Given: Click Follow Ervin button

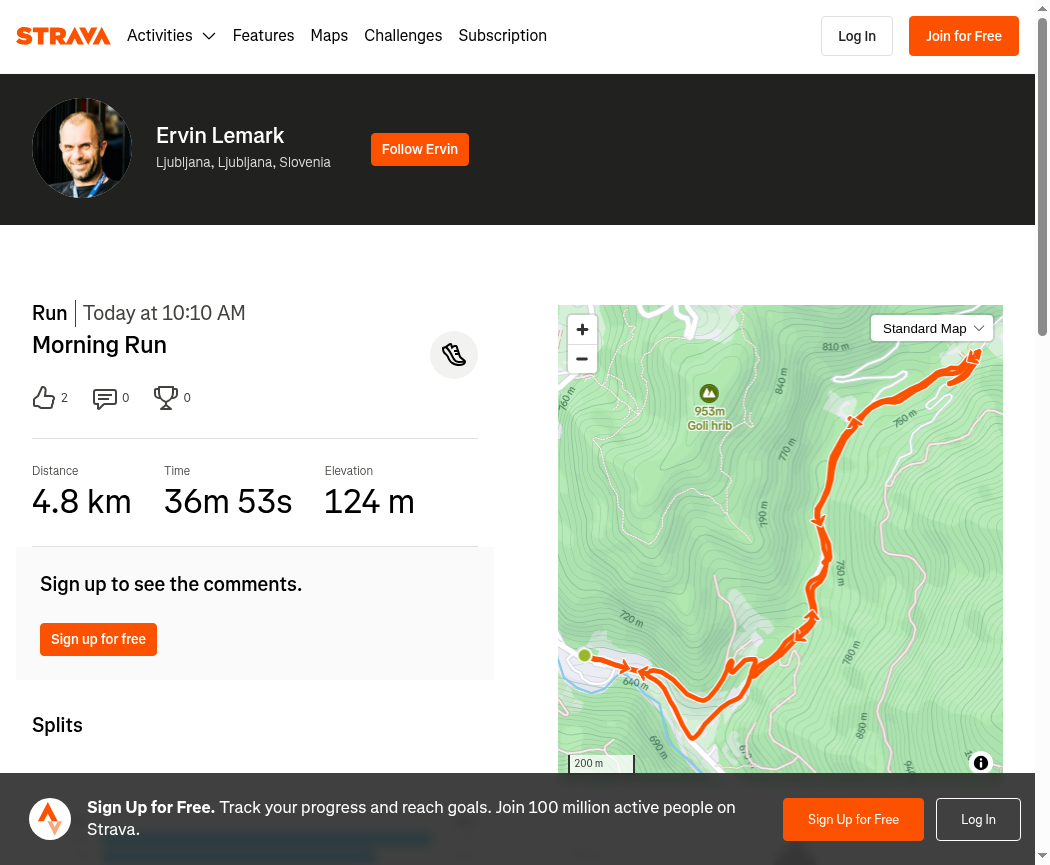Looking at the screenshot, I should 420,149.
